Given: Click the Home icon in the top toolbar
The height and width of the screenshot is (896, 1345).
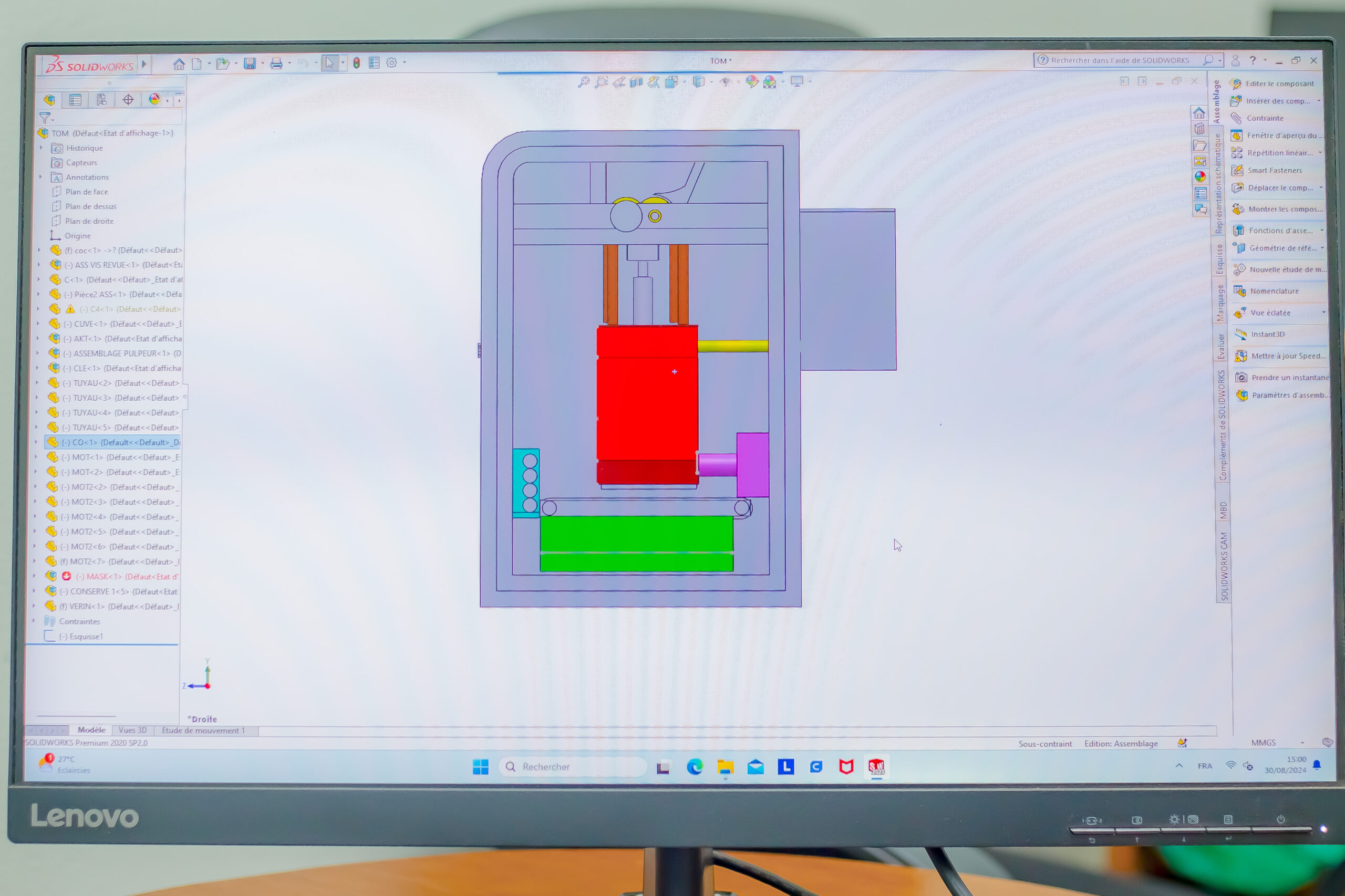Looking at the screenshot, I should click(179, 64).
